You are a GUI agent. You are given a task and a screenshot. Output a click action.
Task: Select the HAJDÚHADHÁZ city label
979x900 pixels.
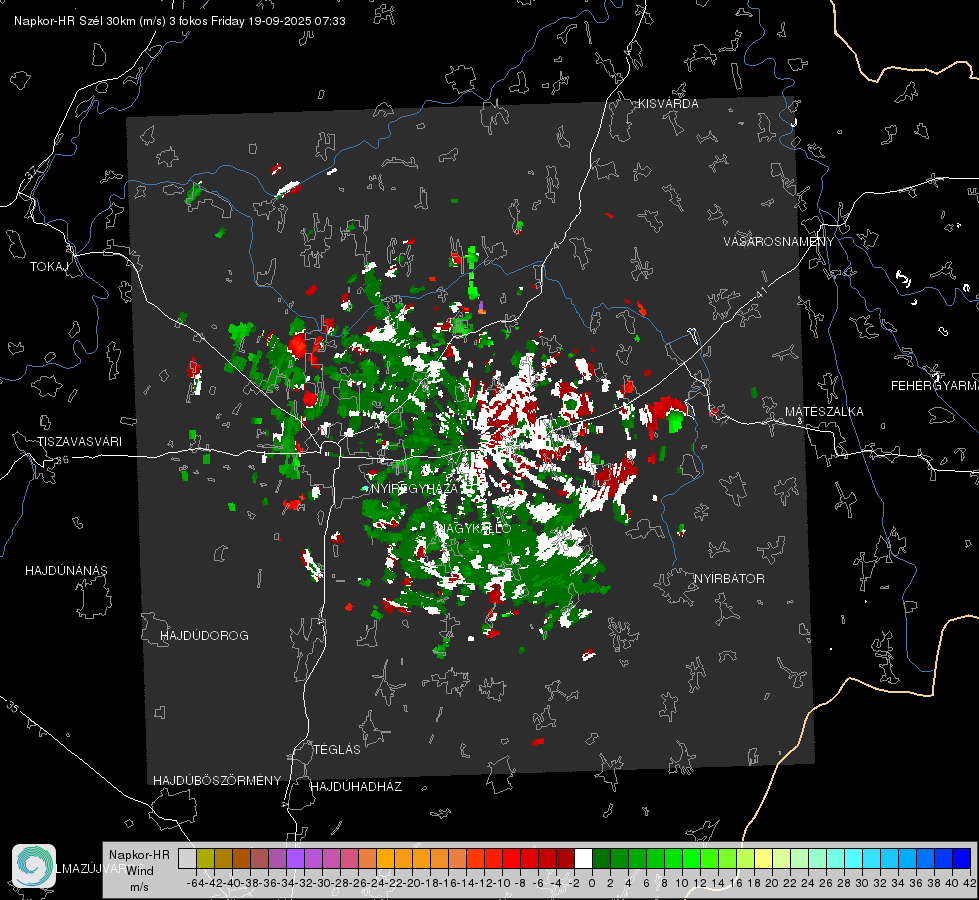click(x=357, y=787)
